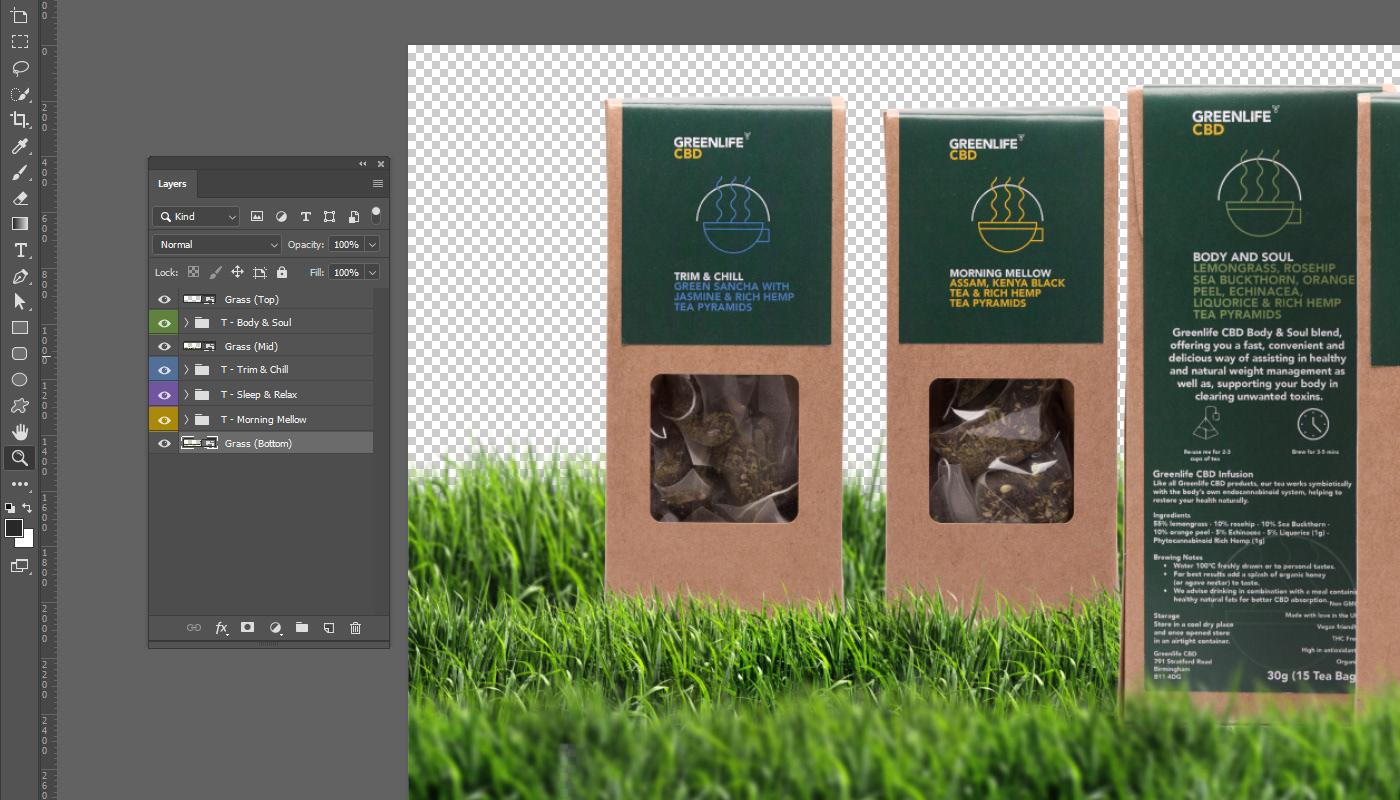Open the Layers panel options menu

point(378,184)
